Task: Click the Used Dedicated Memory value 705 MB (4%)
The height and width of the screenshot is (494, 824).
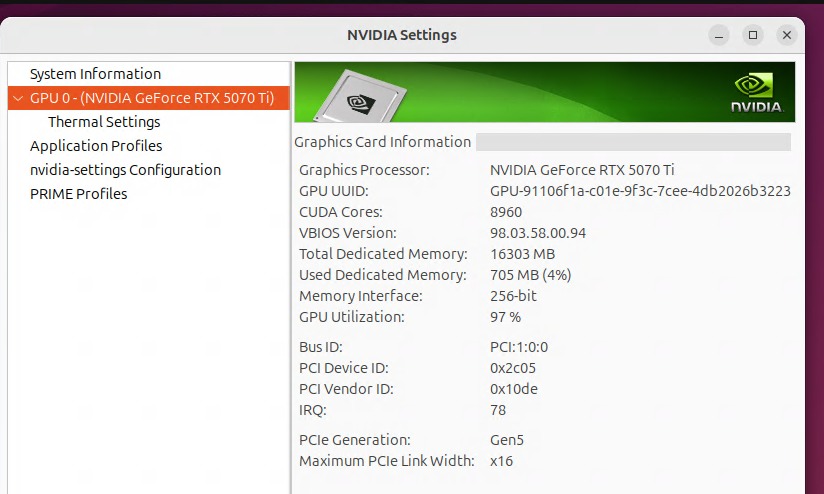Action: pos(530,275)
